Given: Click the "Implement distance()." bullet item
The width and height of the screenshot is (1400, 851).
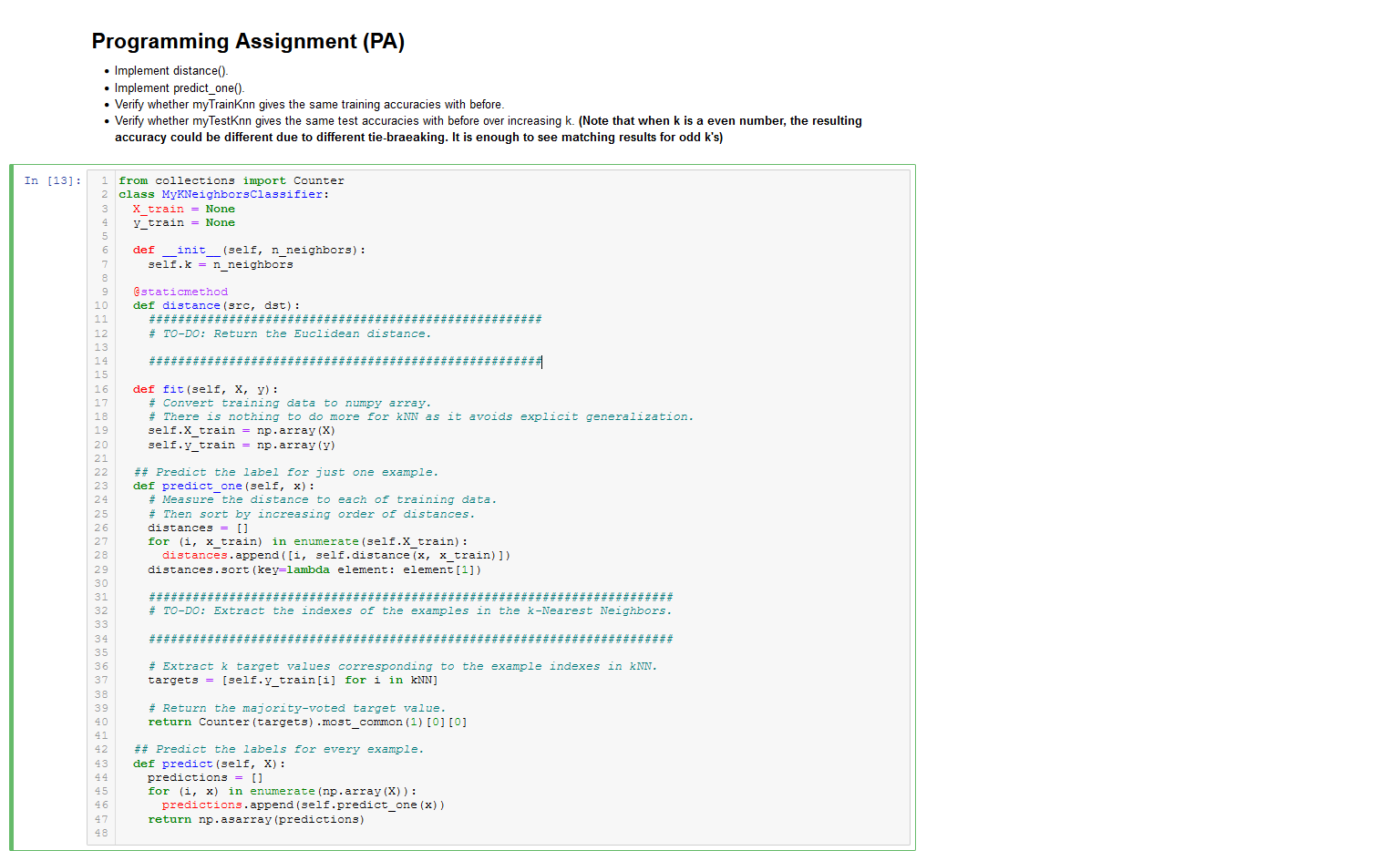Looking at the screenshot, I should (171, 70).
